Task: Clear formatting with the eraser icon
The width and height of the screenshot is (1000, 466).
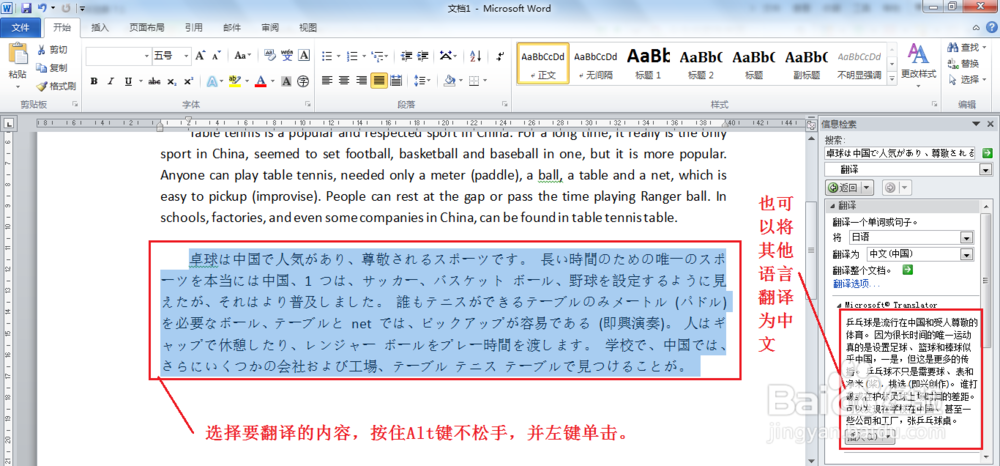Action: (x=270, y=56)
